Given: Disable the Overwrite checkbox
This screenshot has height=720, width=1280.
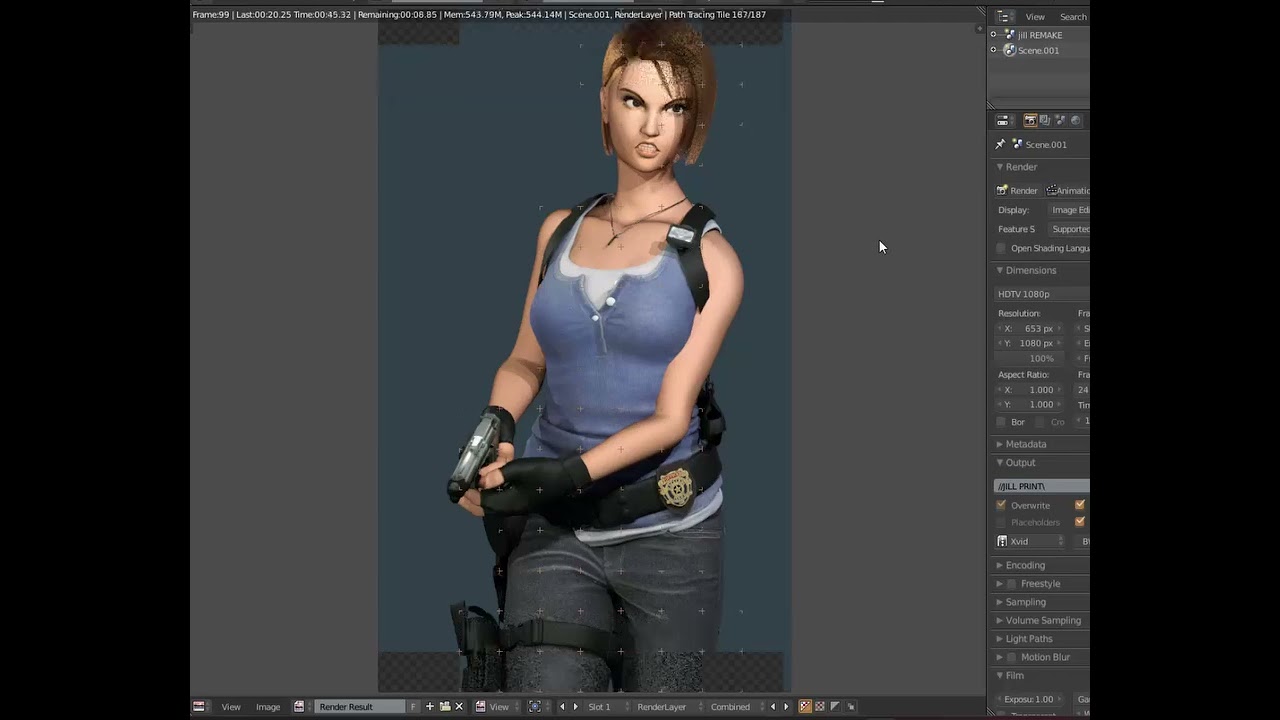Looking at the screenshot, I should [x=1002, y=505].
